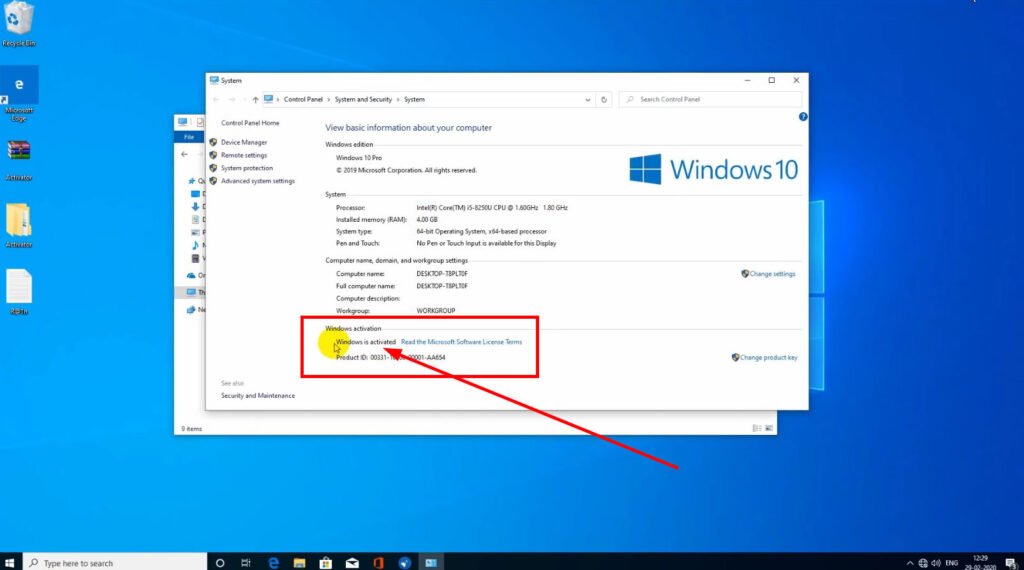
Task: Open System protection in the sidebar
Action: tap(247, 168)
